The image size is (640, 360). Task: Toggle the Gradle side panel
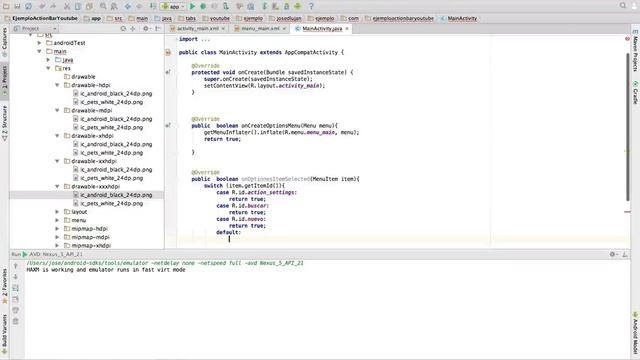click(x=635, y=92)
